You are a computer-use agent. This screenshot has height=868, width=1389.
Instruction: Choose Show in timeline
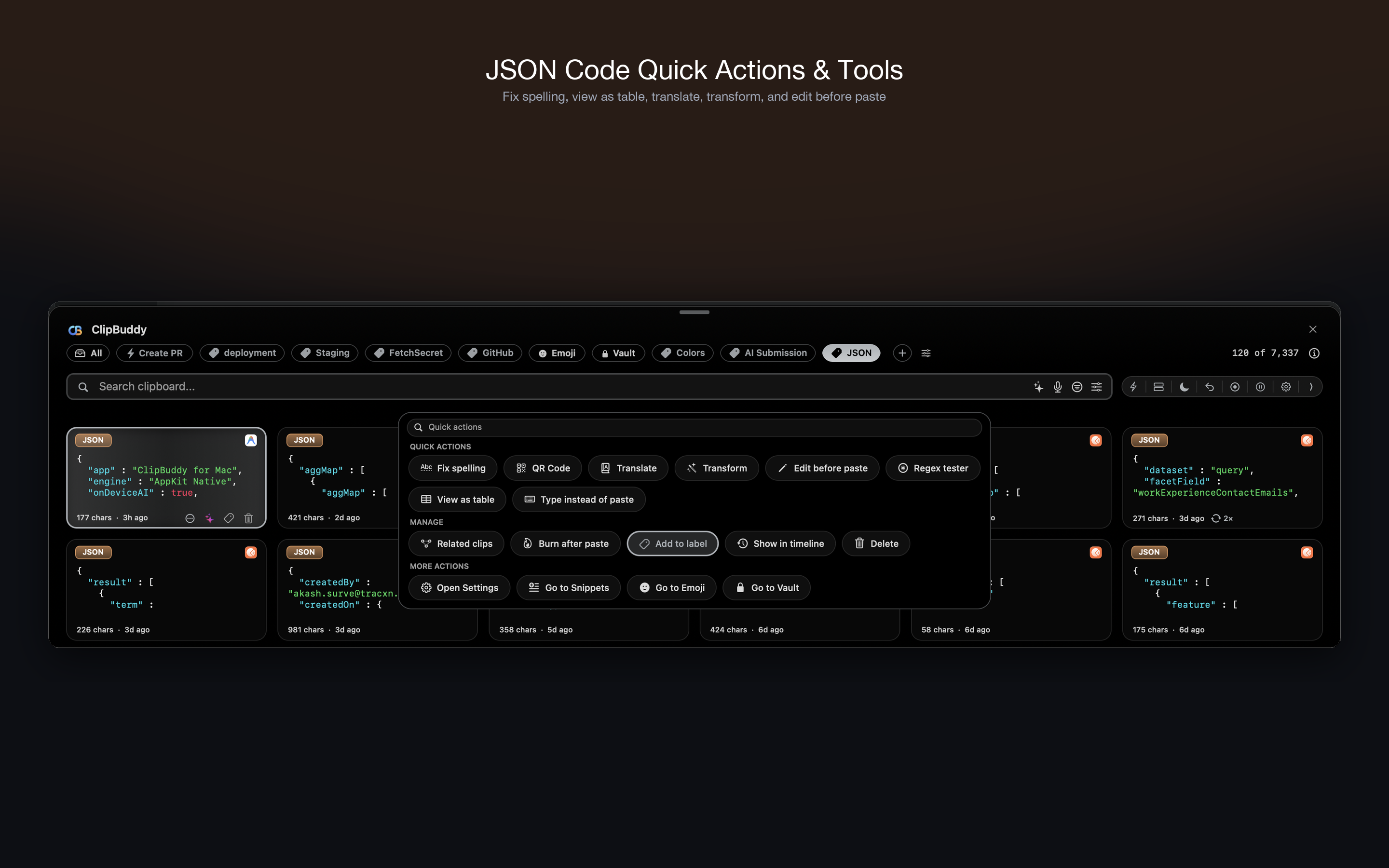click(x=780, y=543)
